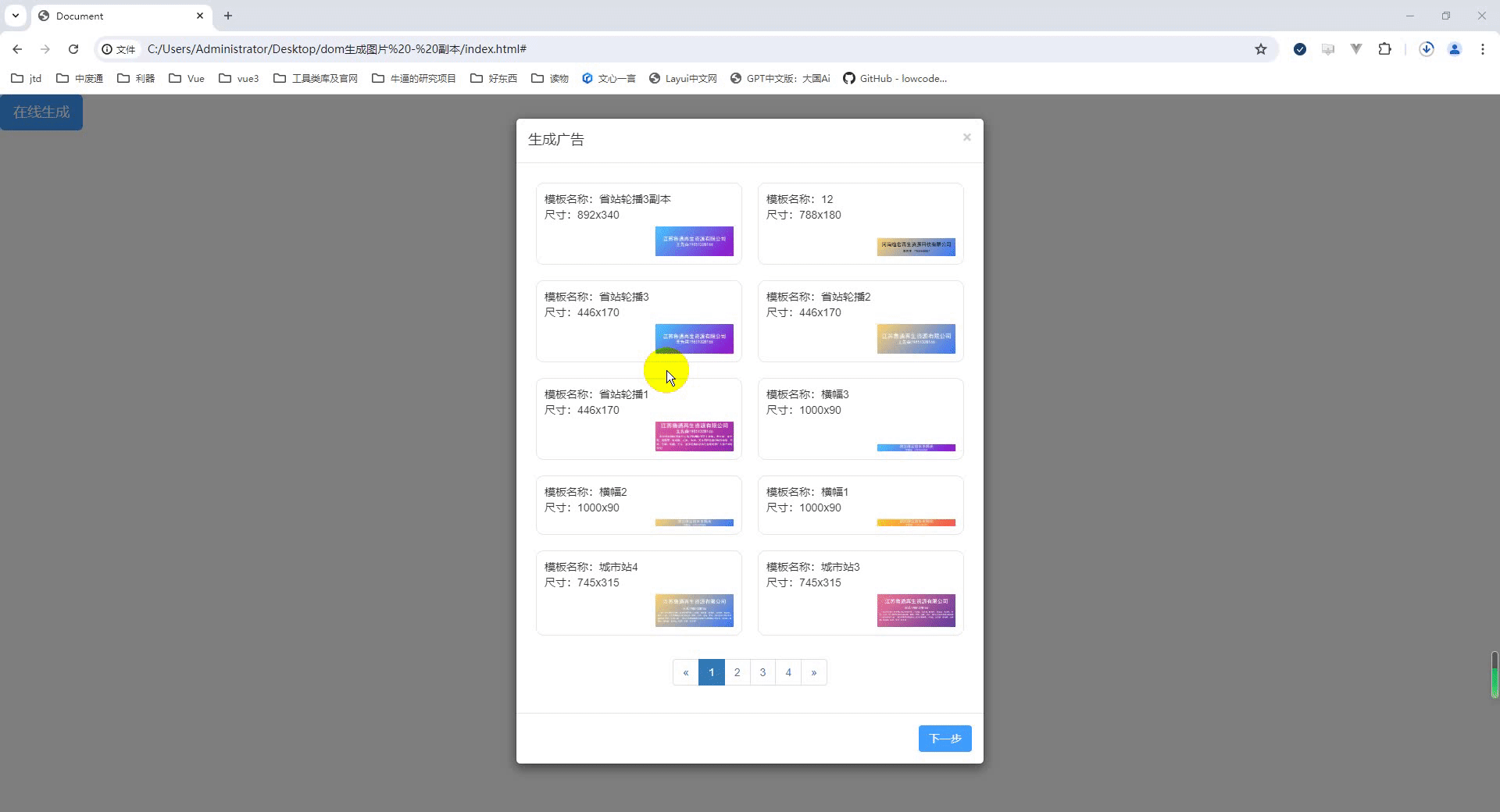Open the jtd bookmark folder

(27, 78)
